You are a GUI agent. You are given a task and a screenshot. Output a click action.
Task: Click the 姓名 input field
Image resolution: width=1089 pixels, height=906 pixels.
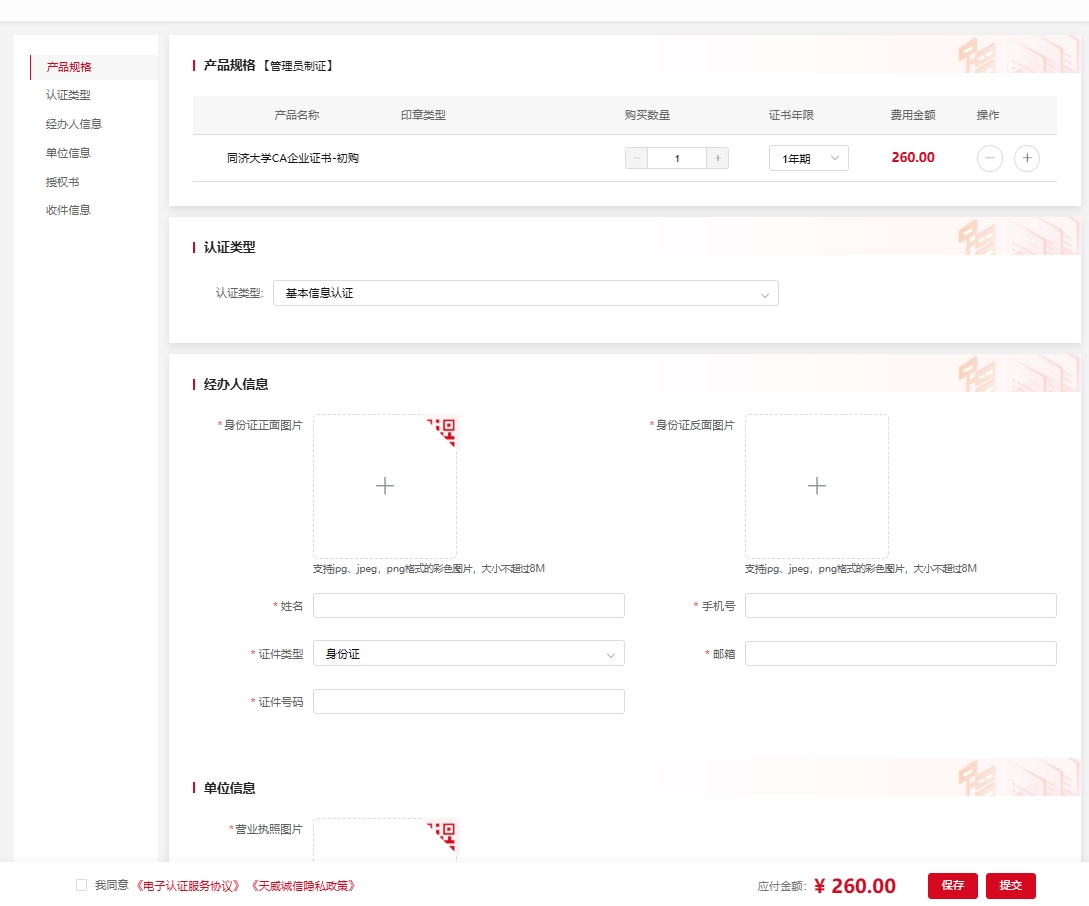(x=468, y=606)
